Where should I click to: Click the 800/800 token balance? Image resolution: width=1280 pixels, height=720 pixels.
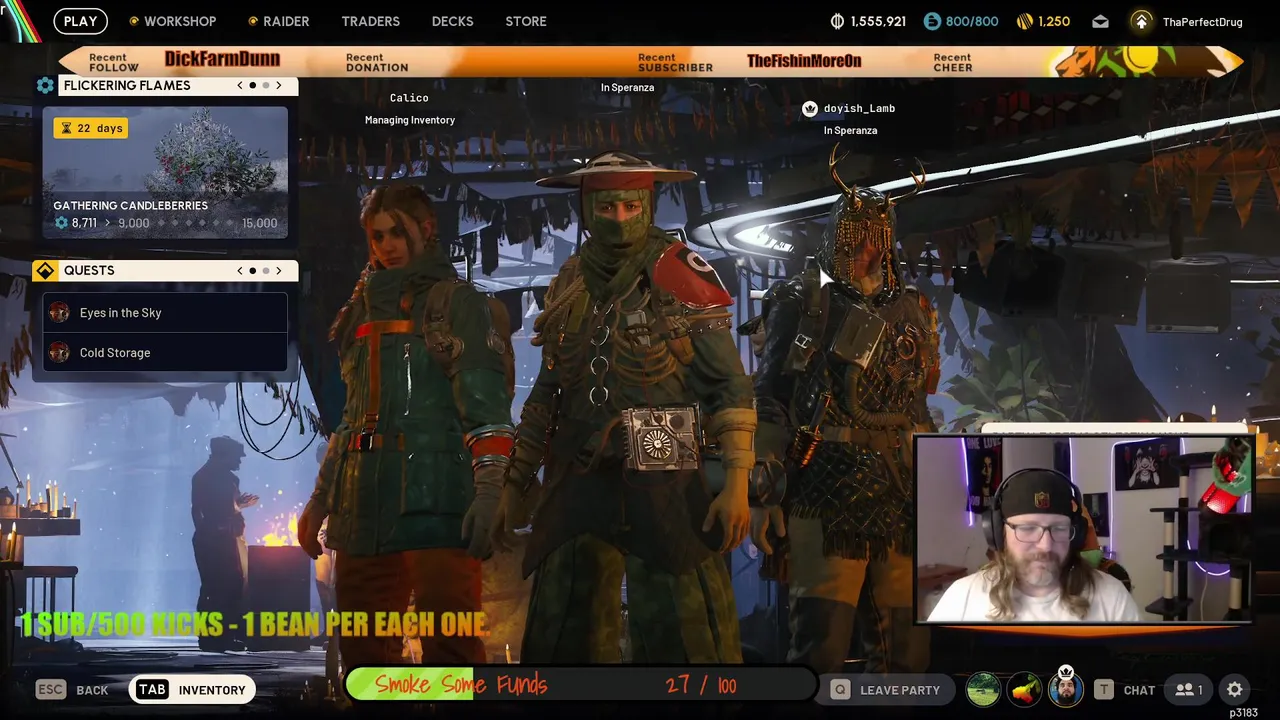tap(972, 21)
